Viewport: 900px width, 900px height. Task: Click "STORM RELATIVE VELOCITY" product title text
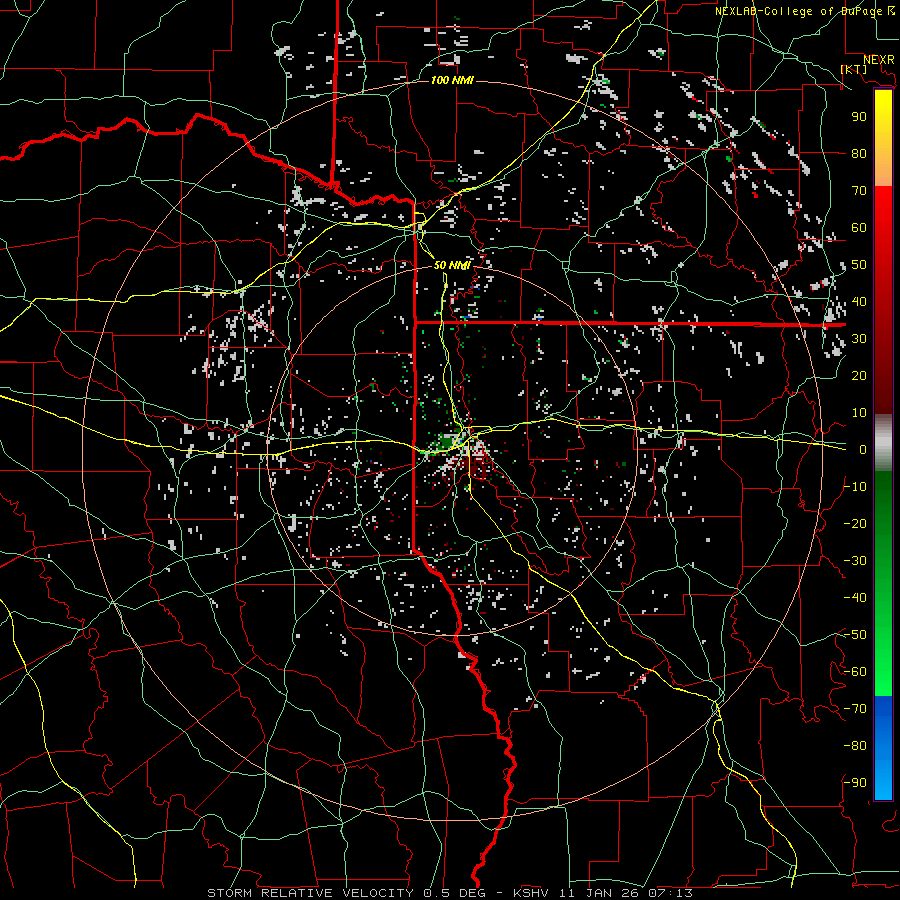coord(310,893)
